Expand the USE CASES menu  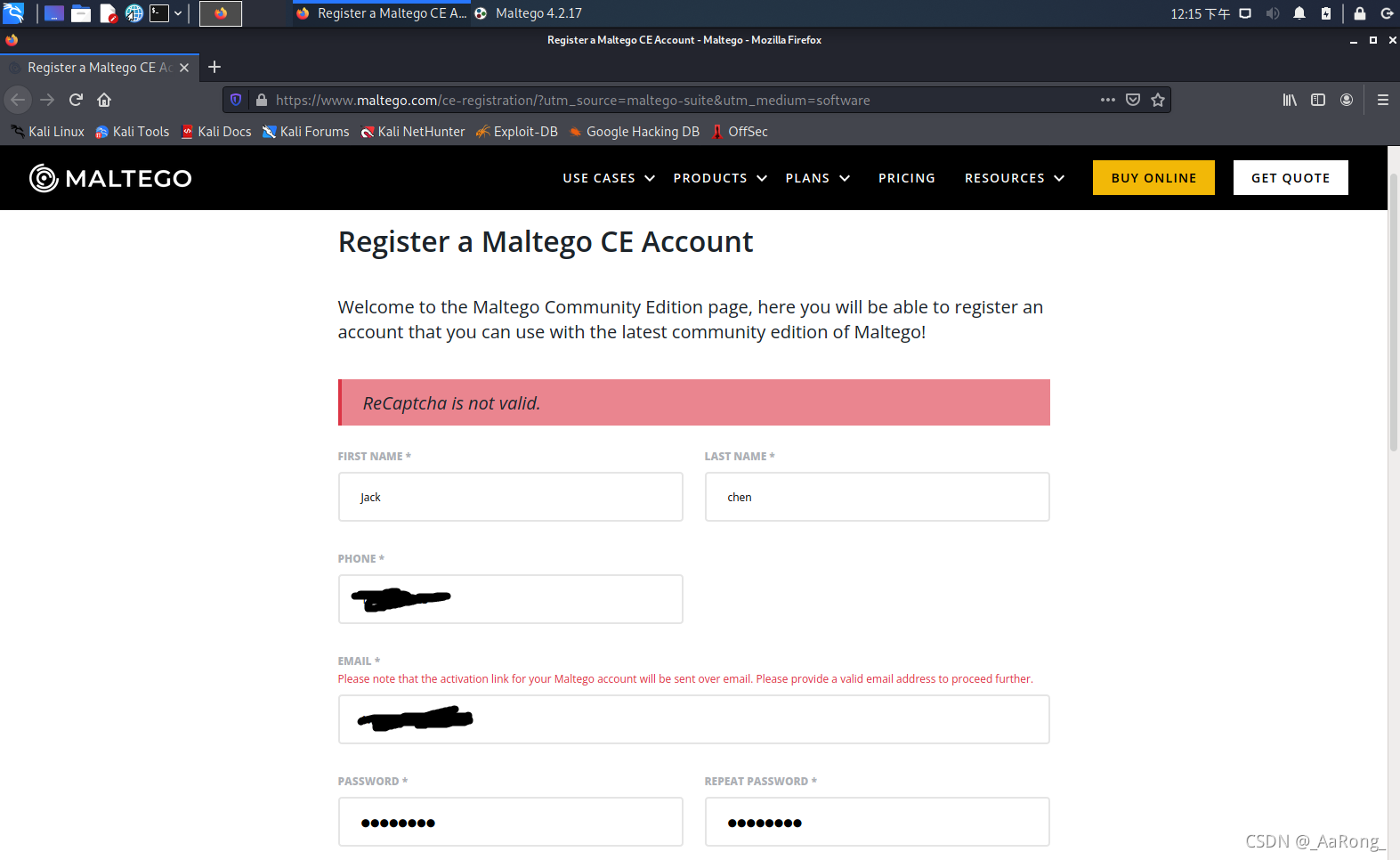[x=609, y=178]
